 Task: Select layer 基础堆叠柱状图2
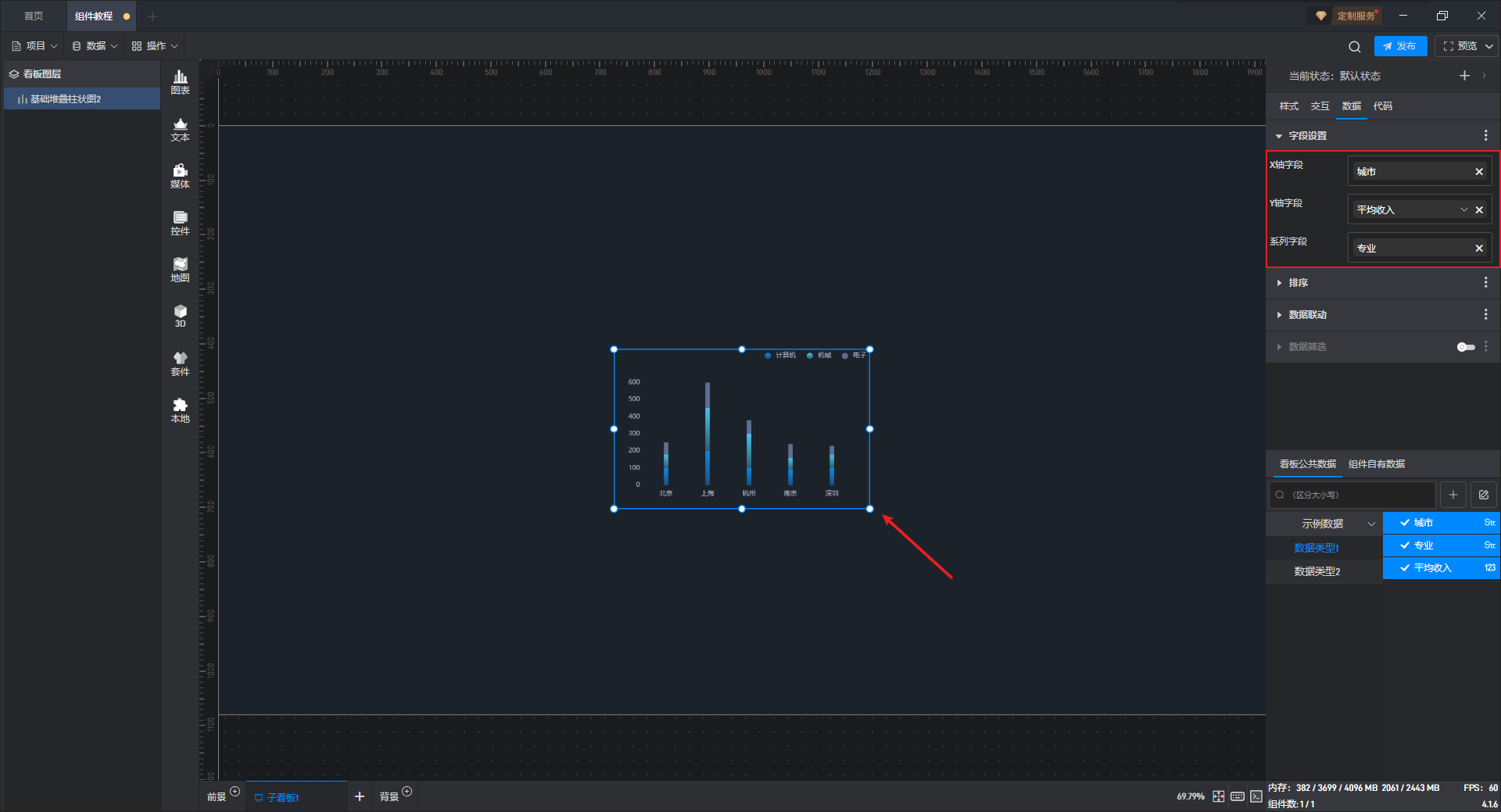pos(82,99)
